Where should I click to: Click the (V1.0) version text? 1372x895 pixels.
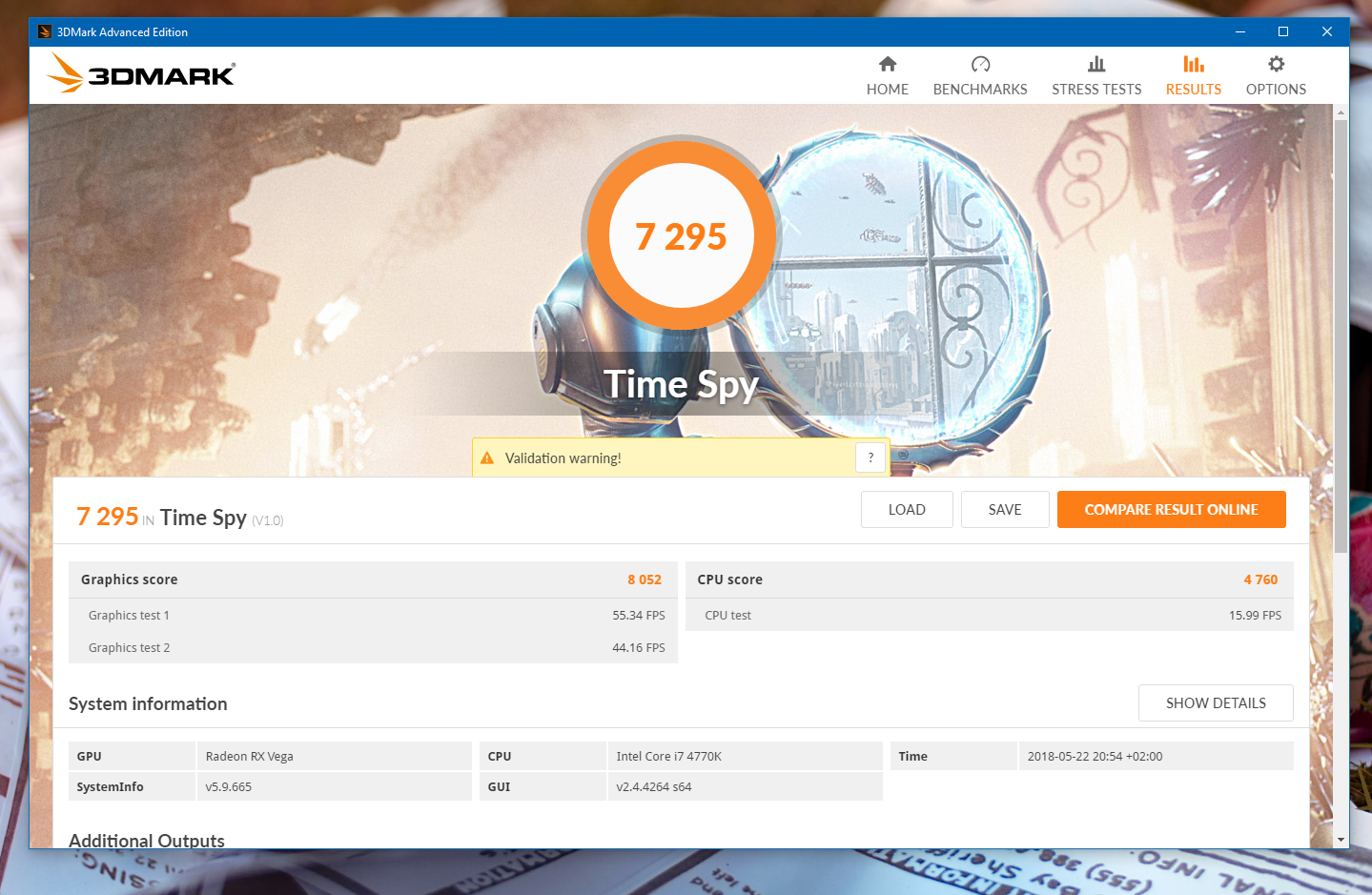click(268, 520)
